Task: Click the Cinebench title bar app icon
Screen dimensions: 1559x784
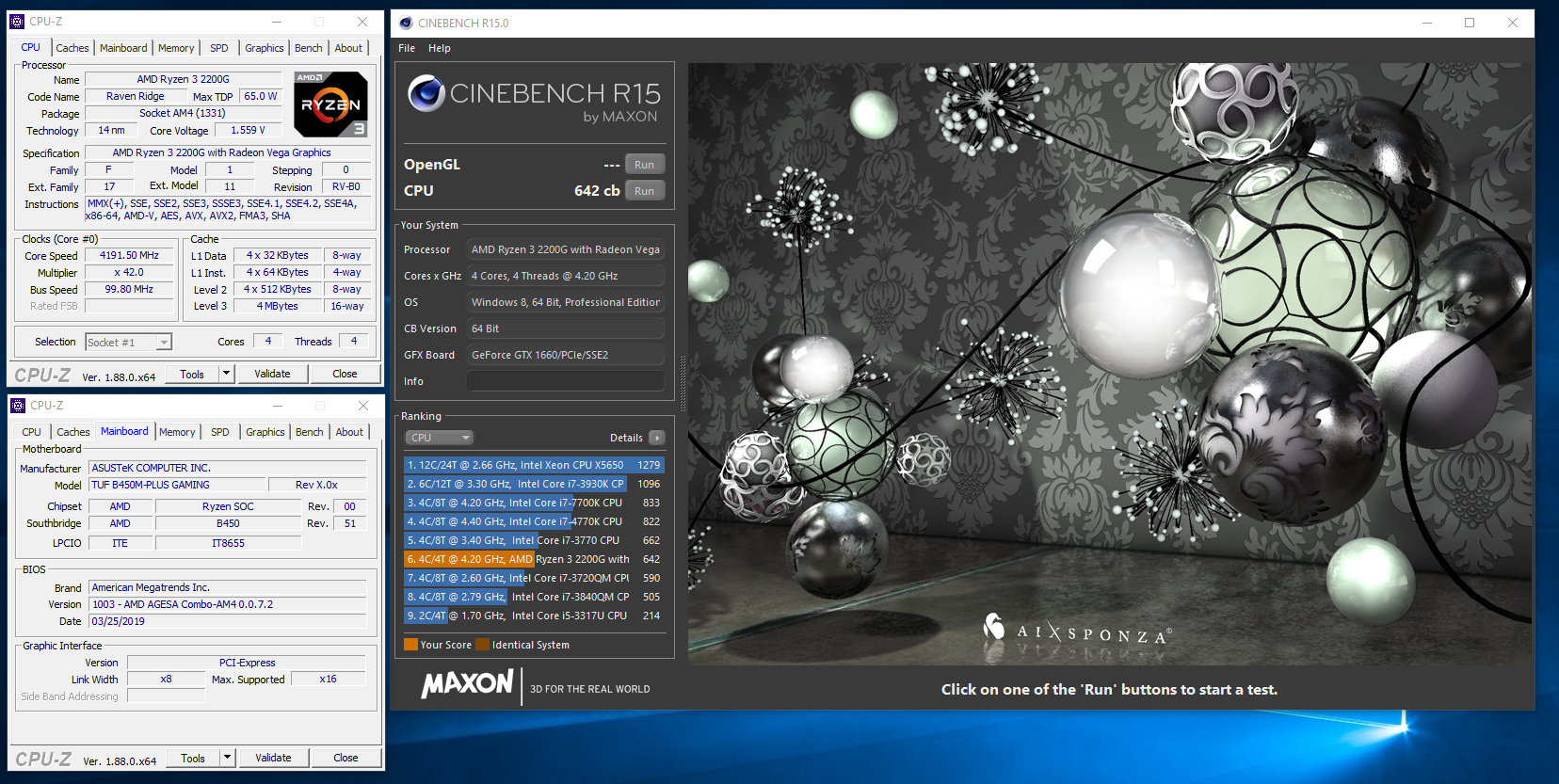Action: click(x=406, y=23)
